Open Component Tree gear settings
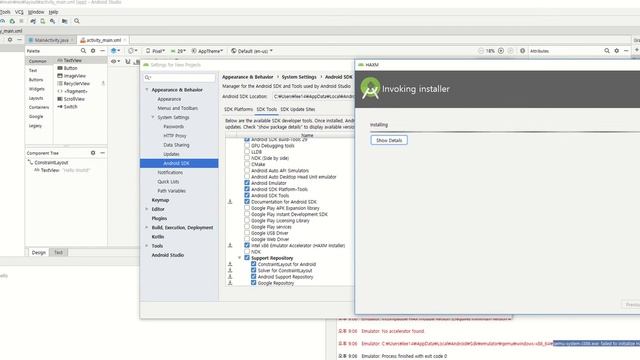Image resolution: width=640 pixels, height=360 pixels. pyautogui.click(x=93, y=153)
